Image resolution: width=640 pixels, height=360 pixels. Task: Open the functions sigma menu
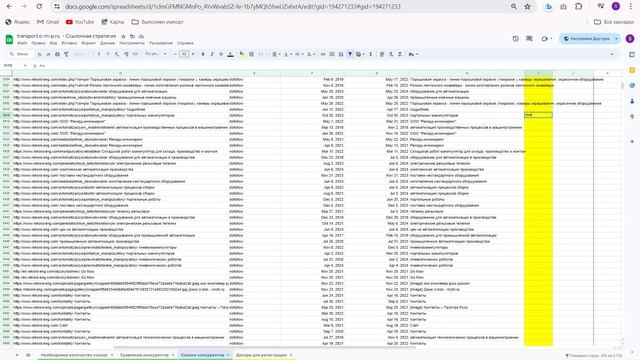371,54
